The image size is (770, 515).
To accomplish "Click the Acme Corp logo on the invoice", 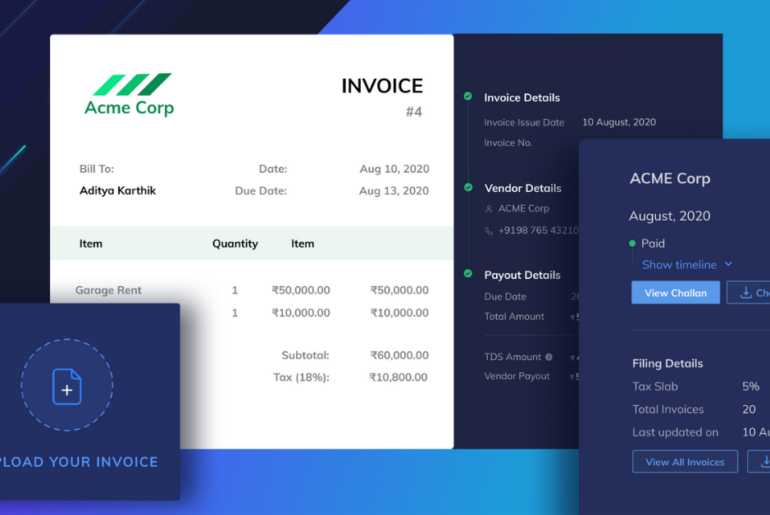I will [x=129, y=95].
